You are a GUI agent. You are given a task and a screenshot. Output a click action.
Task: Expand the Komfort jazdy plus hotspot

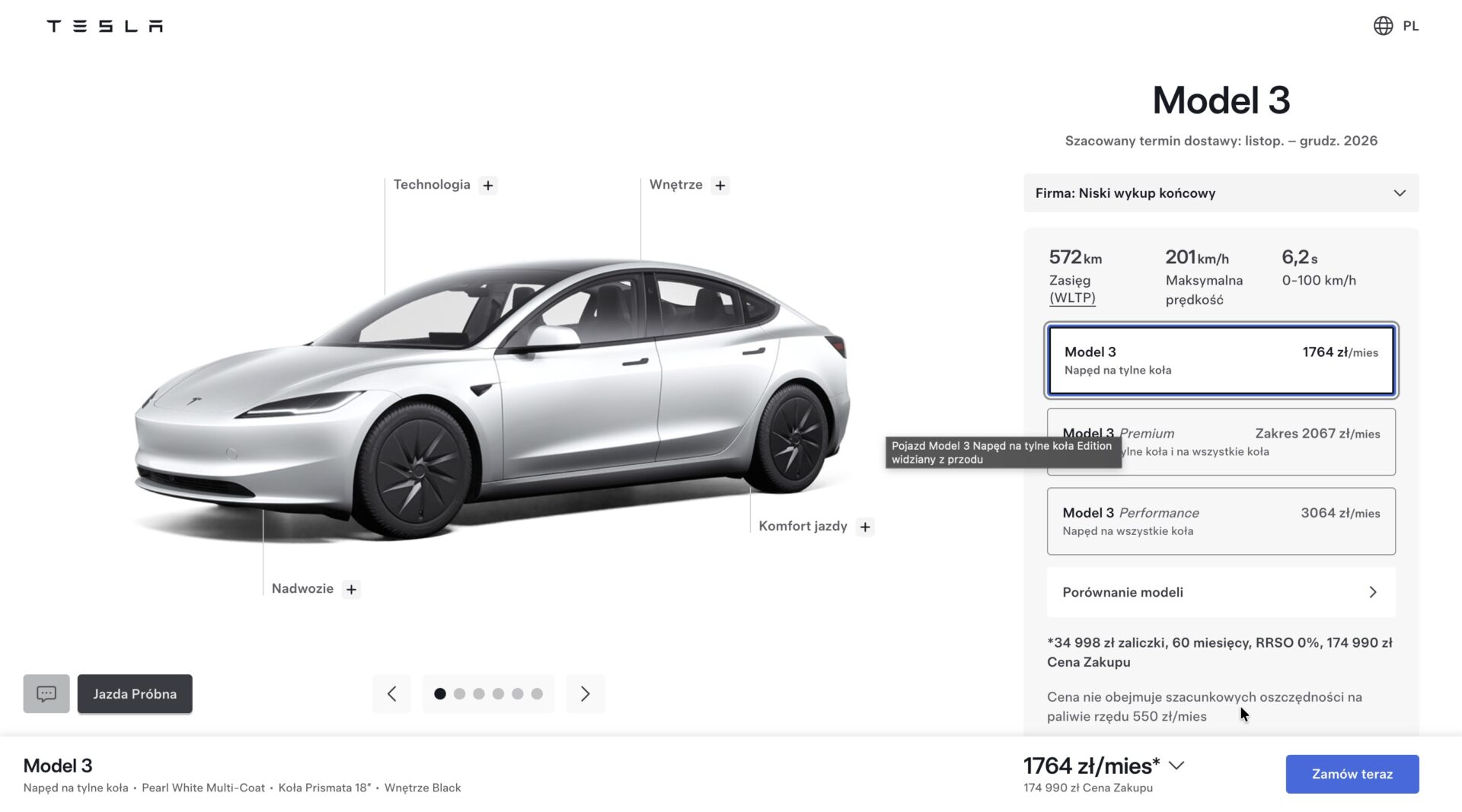tap(865, 527)
